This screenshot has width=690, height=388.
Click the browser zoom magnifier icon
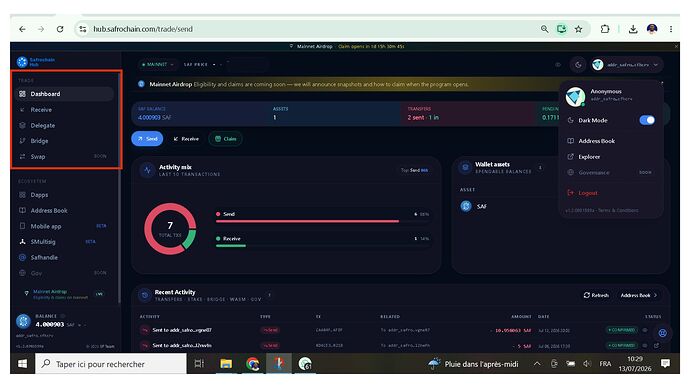544,29
